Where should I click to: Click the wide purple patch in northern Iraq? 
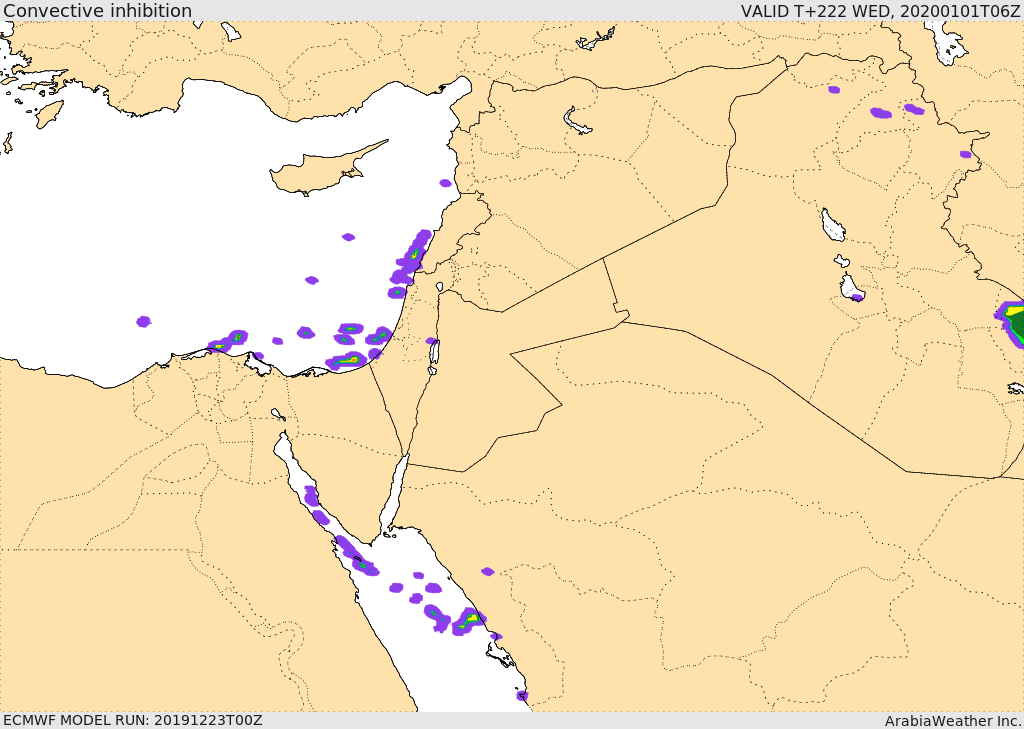coord(880,113)
